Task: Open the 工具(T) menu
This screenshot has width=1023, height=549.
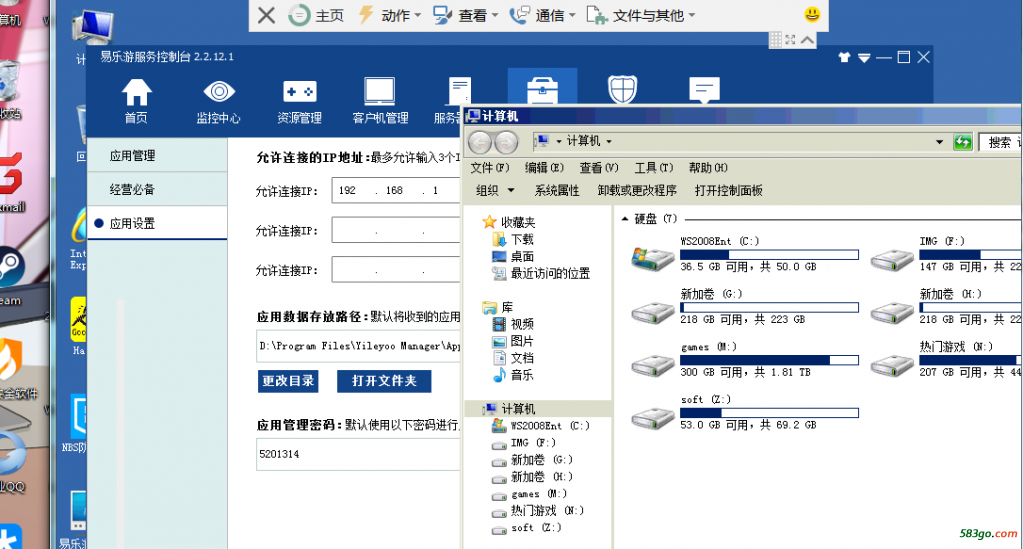Action: point(653,168)
